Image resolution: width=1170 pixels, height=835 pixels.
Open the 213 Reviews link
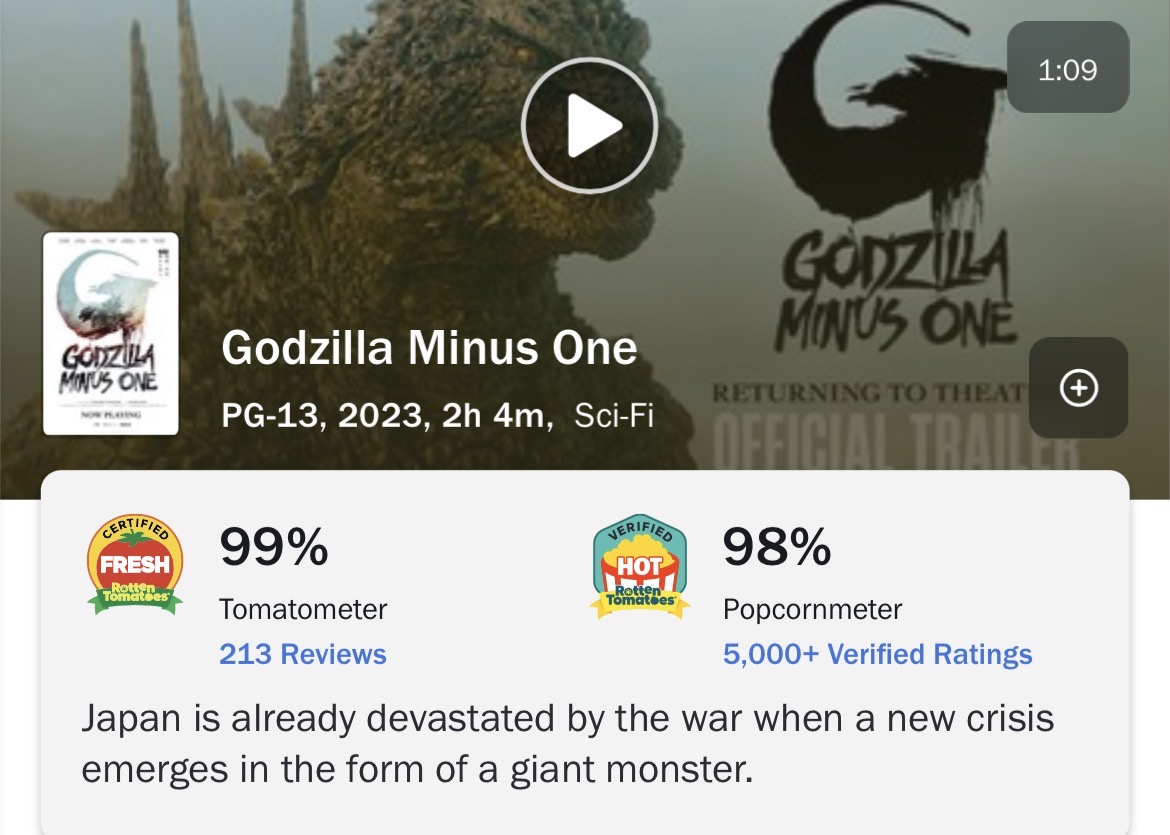tap(302, 655)
